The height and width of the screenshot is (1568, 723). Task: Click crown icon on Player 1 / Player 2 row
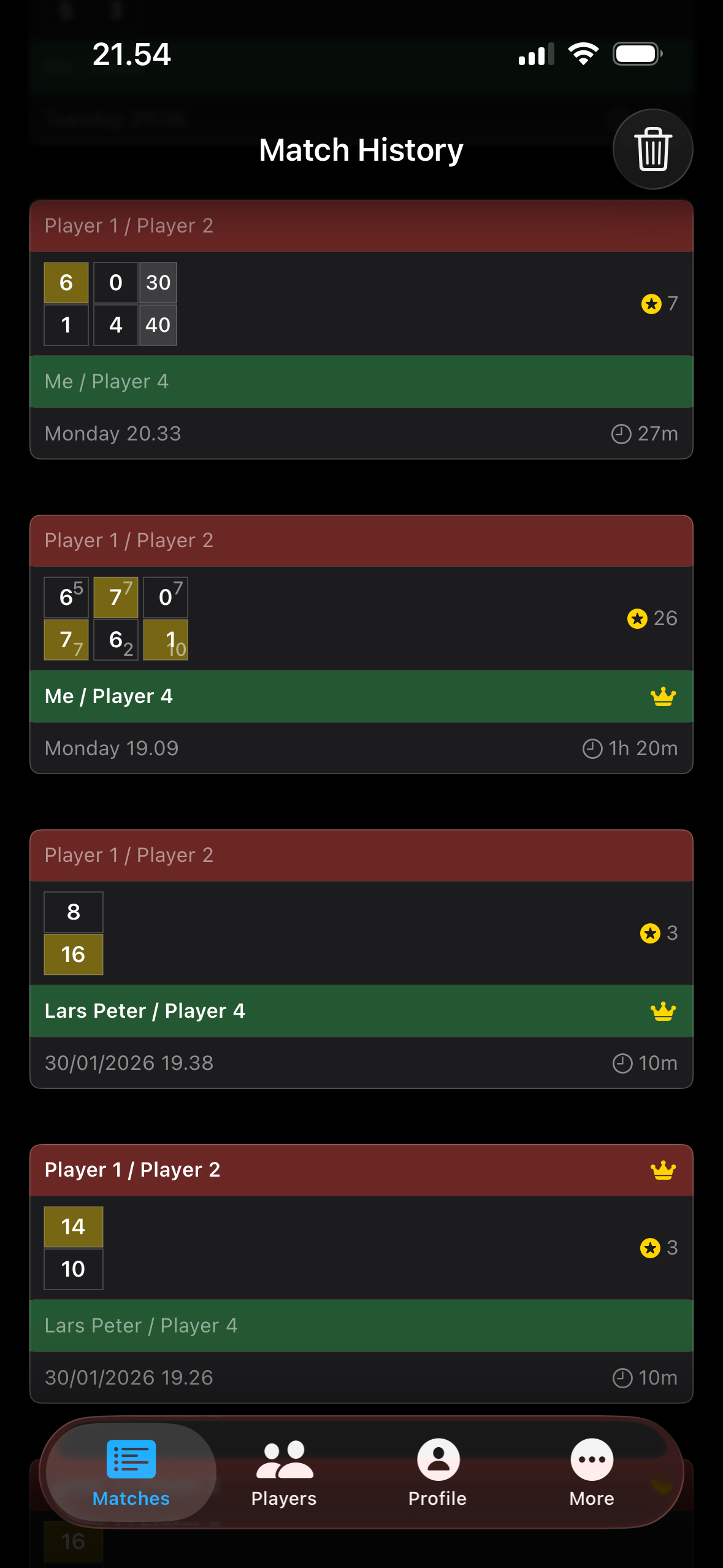tap(663, 1170)
